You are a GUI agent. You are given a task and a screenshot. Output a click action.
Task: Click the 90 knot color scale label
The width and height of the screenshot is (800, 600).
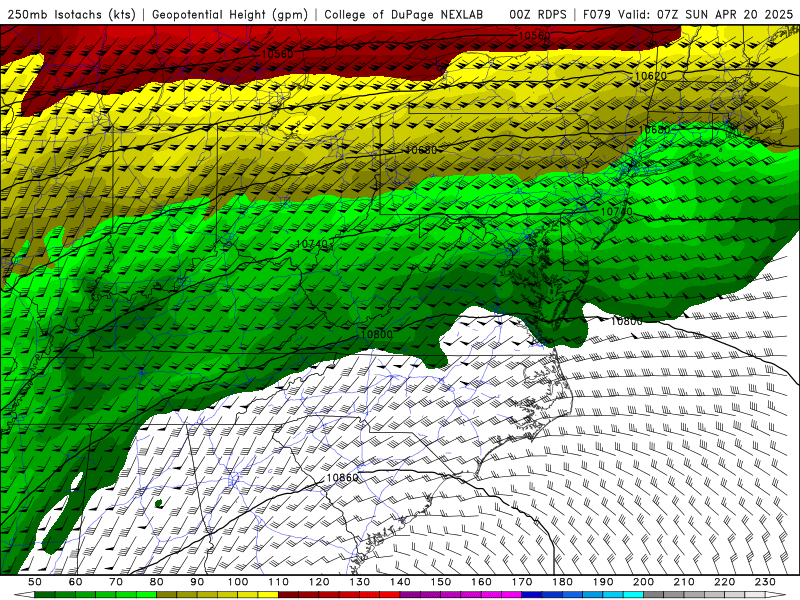click(x=197, y=582)
